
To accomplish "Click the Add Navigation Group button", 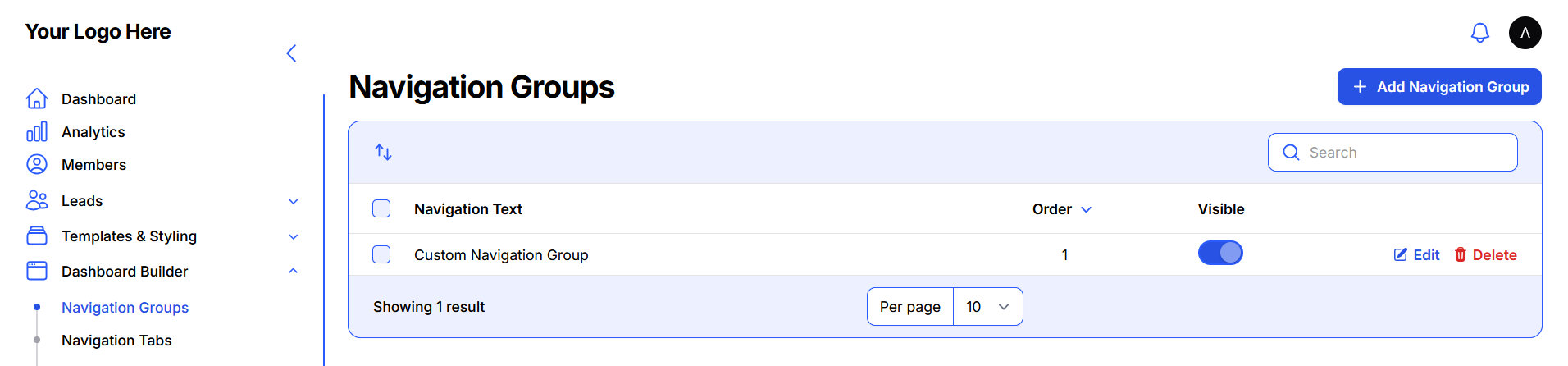I will pos(1438,87).
